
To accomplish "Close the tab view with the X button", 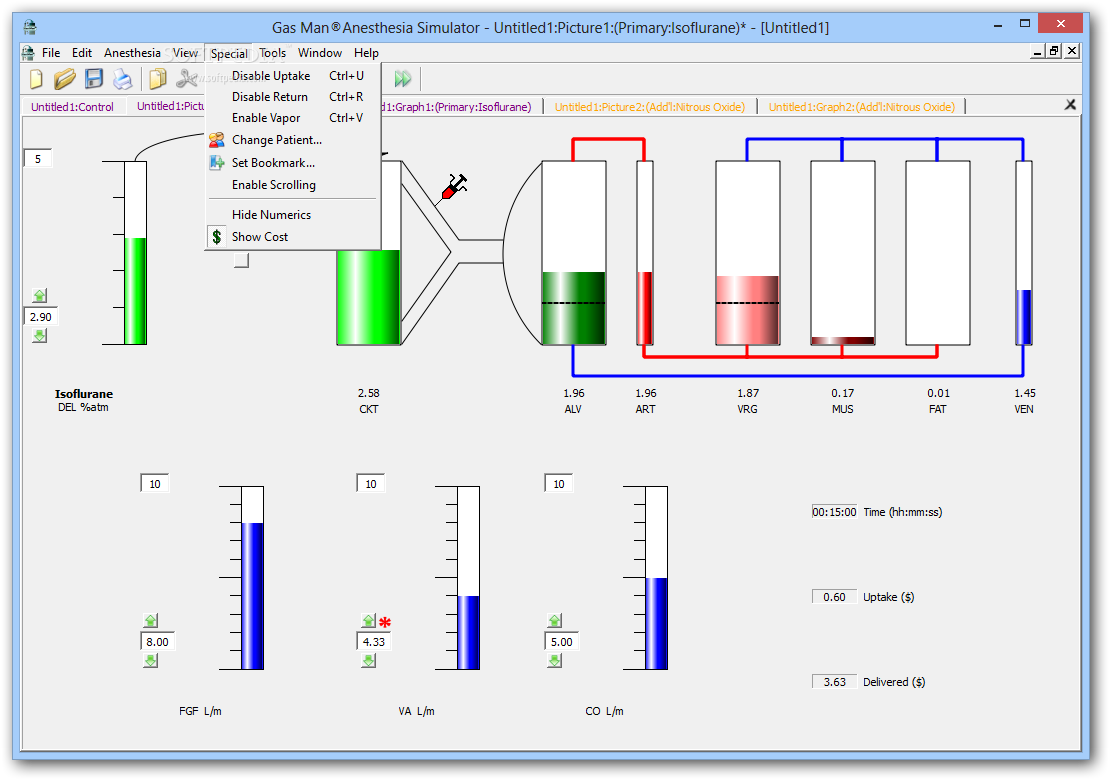I will 1070,105.
